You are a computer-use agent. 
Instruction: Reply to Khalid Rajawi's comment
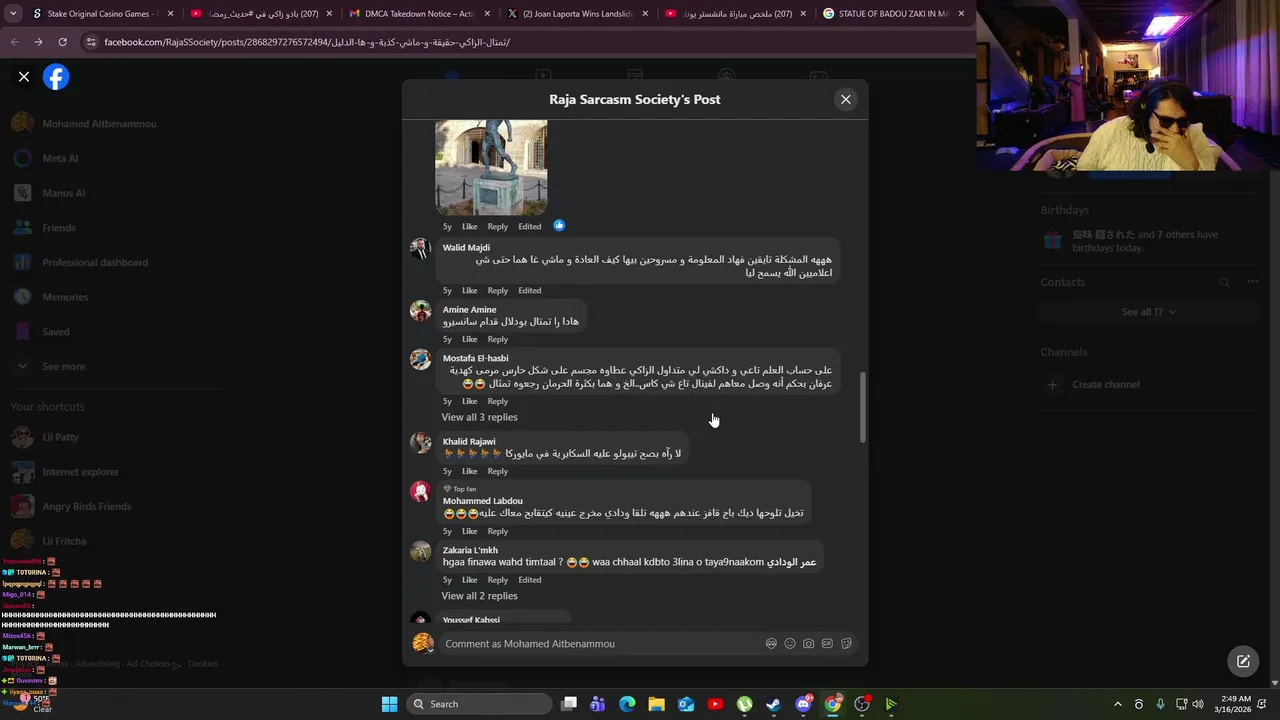[497, 471]
